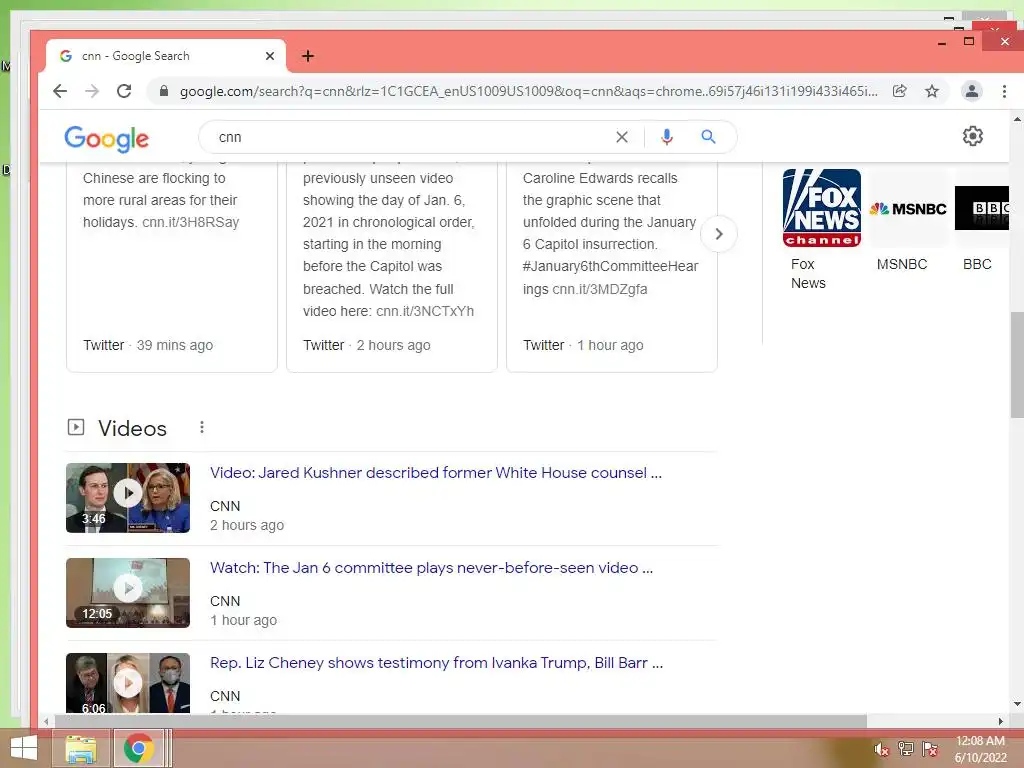Click the Fox News label
Screen dimensions: 1024x768
808,274
